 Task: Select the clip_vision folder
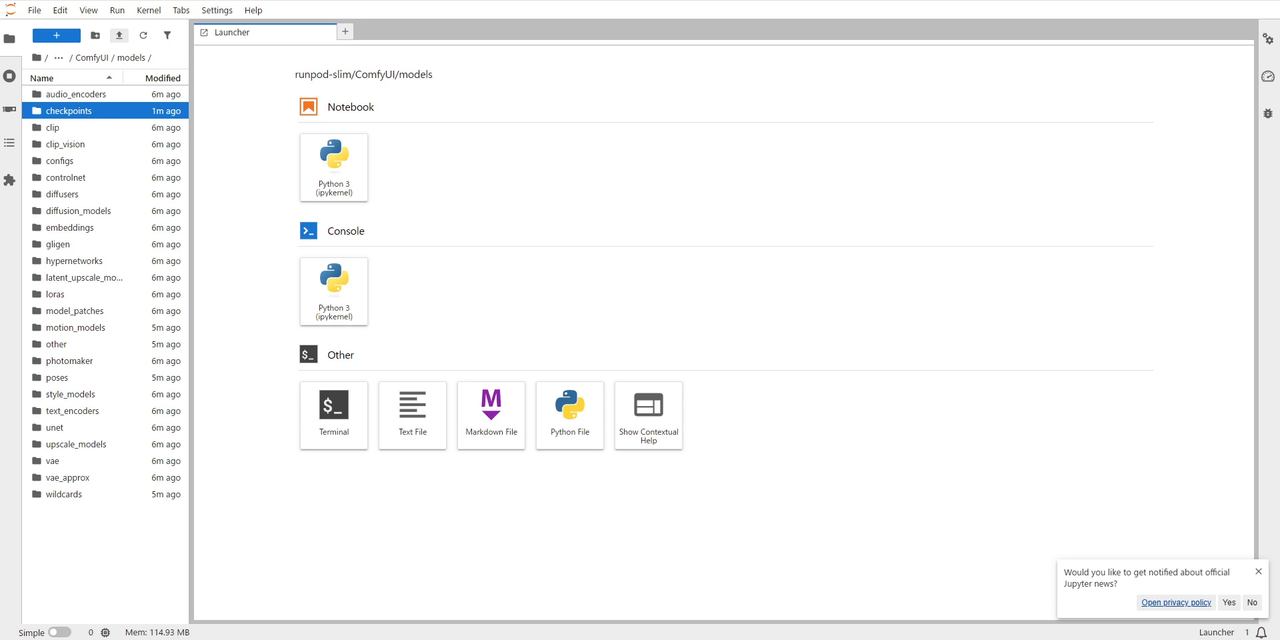click(x=105, y=144)
